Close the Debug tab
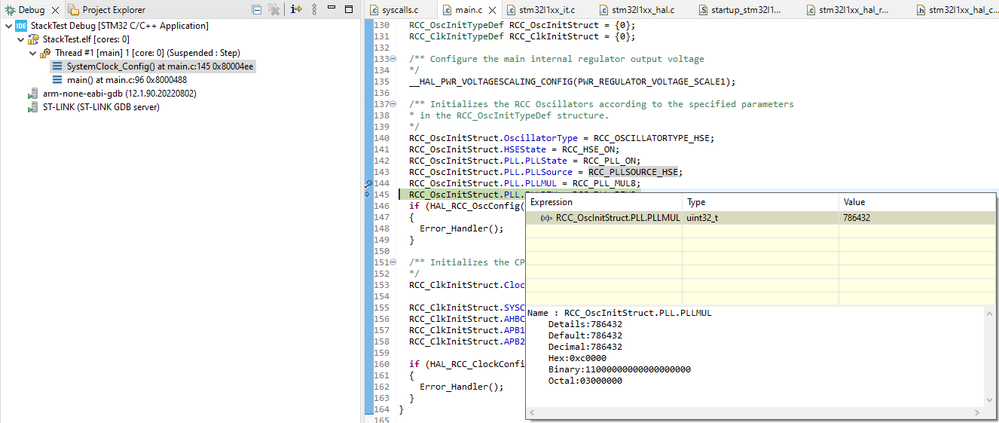 (54, 10)
